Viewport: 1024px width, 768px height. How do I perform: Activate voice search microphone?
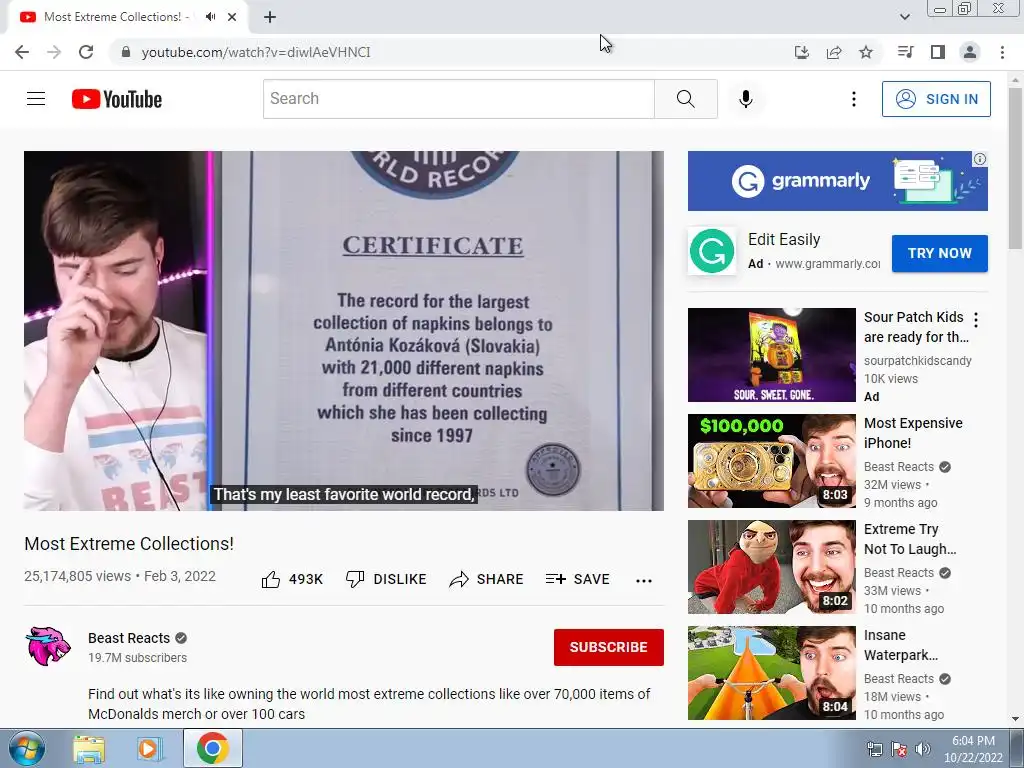[746, 99]
